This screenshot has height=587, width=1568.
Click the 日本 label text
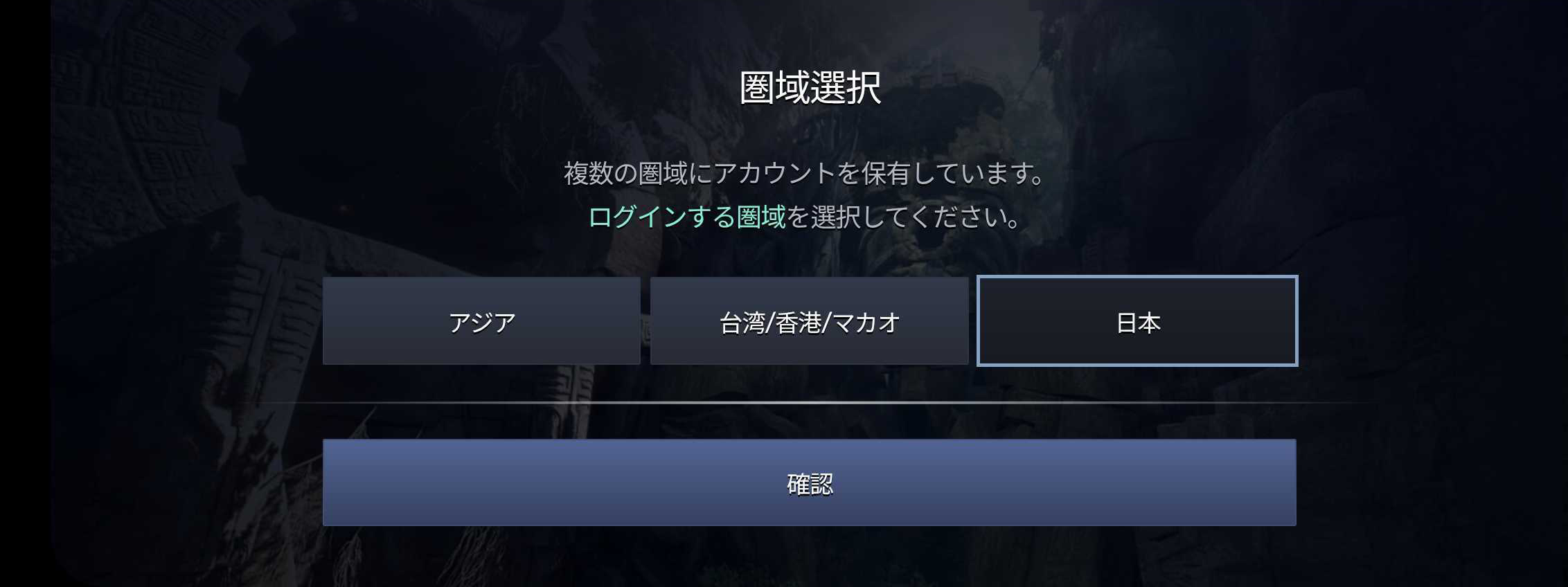[1138, 323]
